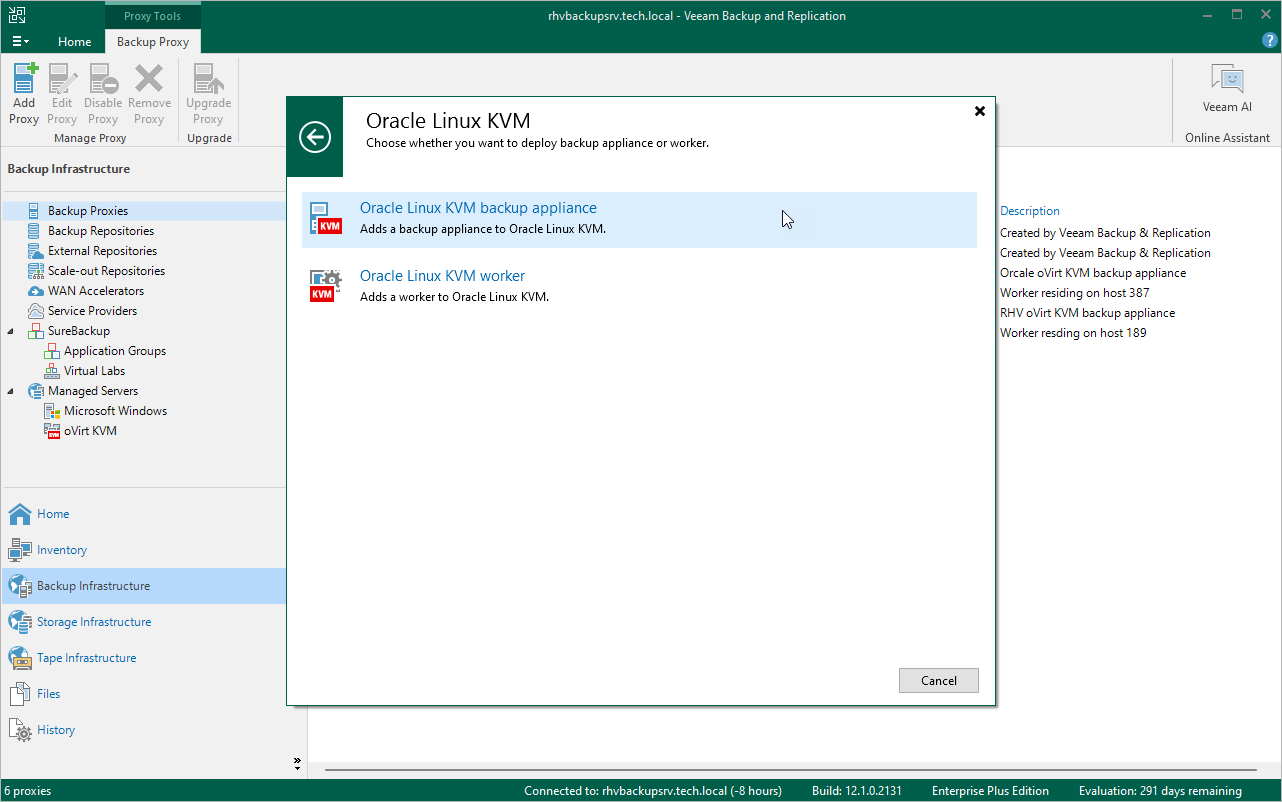Open the main application menu dropdown
Screen dimensions: 1282x802
(x=21, y=41)
